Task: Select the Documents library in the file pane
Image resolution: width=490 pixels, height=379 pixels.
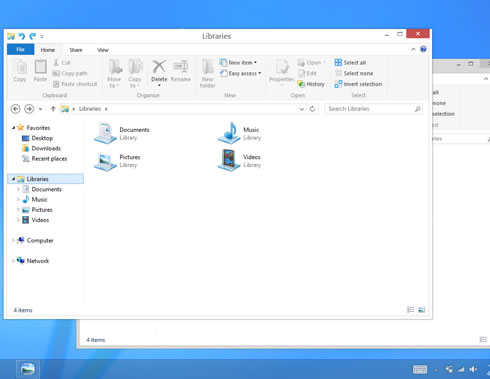Action: pyautogui.click(x=122, y=133)
